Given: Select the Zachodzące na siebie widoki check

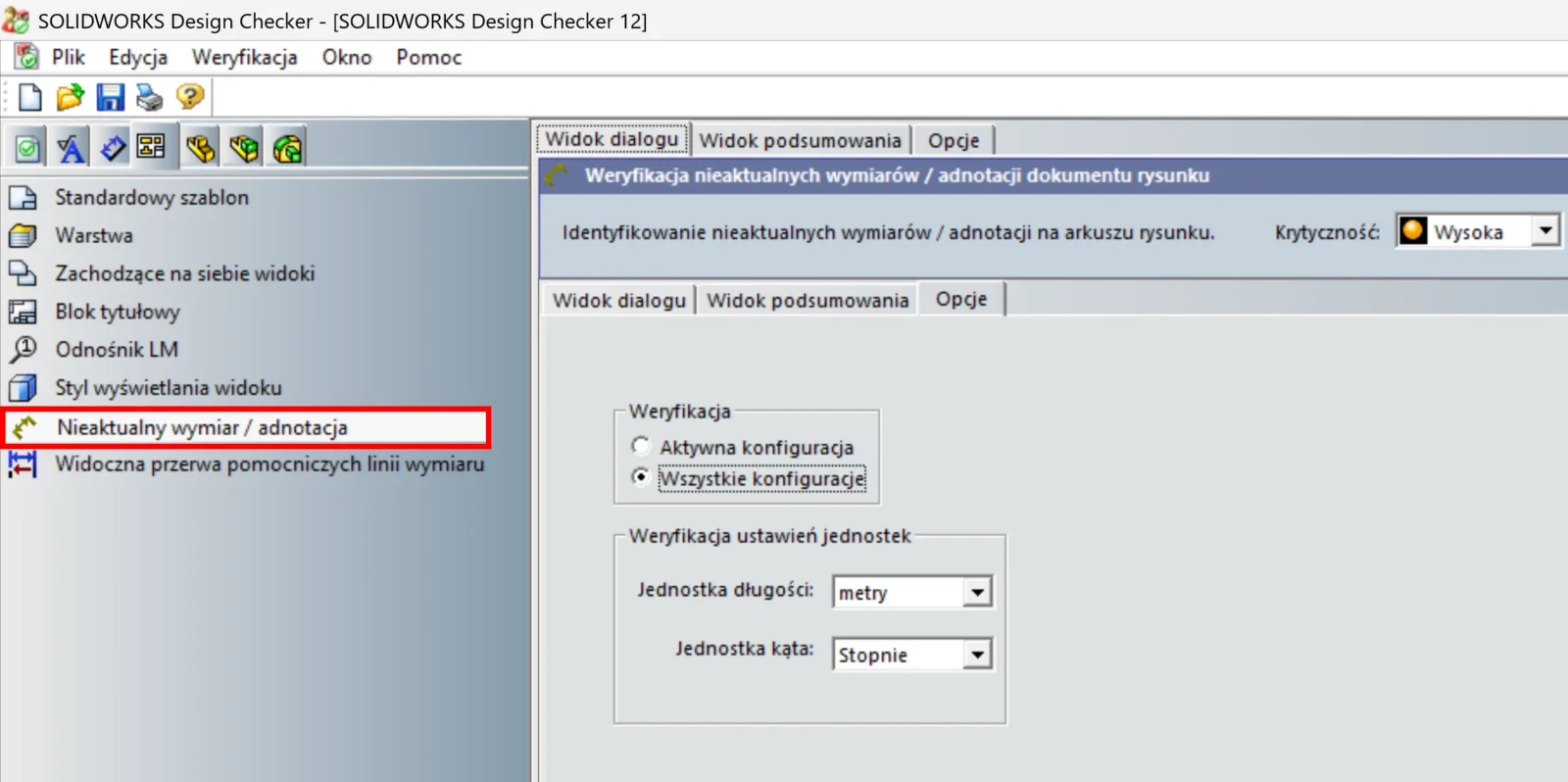Looking at the screenshot, I should [x=185, y=273].
